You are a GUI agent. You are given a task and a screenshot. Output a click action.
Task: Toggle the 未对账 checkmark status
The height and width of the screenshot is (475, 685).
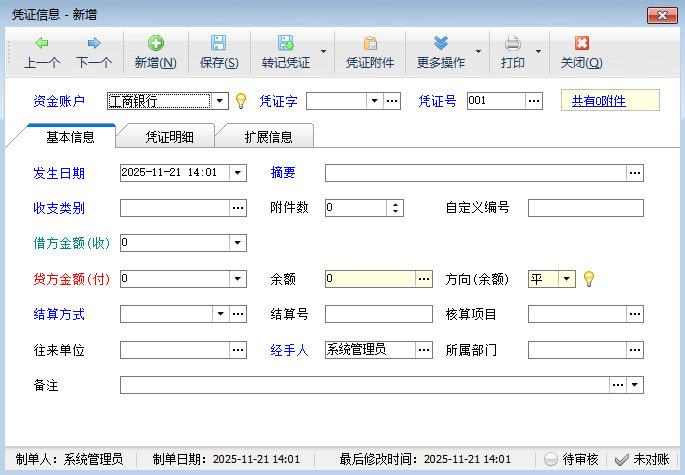622,459
